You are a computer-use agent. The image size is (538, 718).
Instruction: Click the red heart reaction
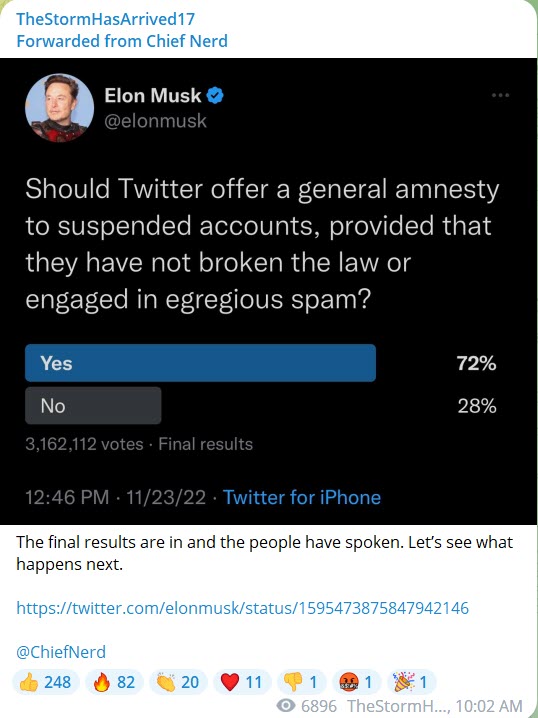coord(242,682)
